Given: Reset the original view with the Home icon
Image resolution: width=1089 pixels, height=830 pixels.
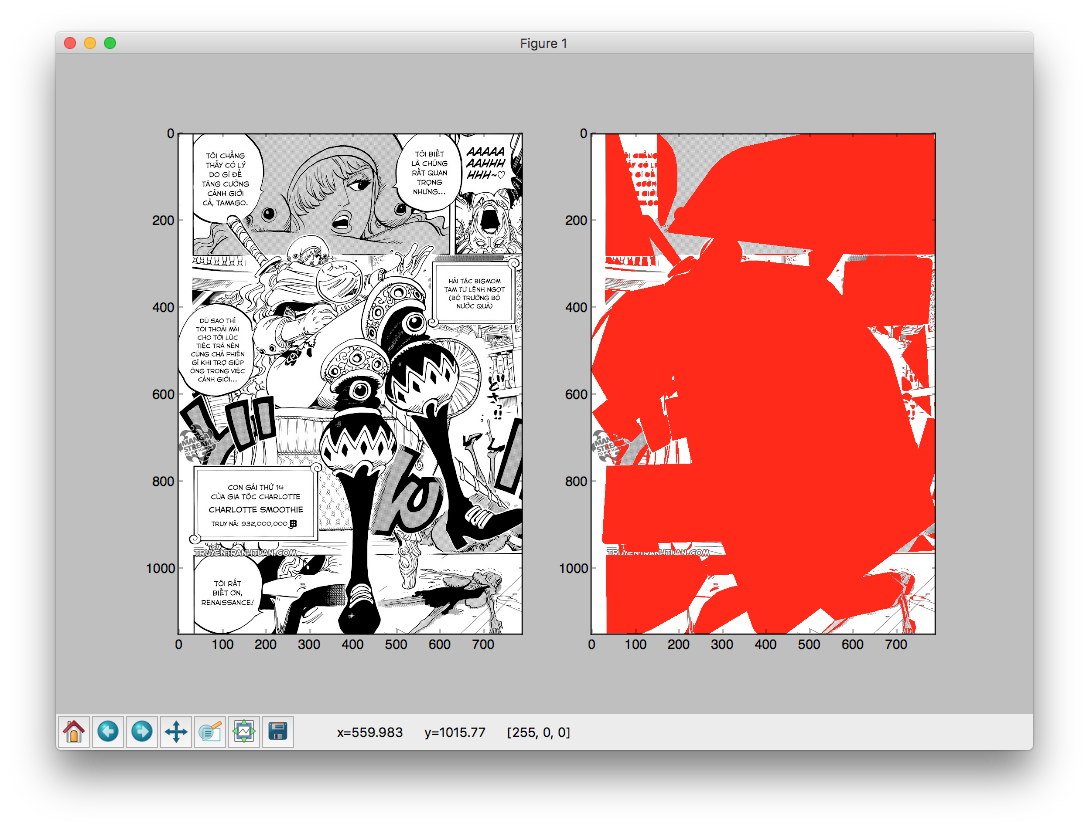Looking at the screenshot, I should [x=74, y=731].
